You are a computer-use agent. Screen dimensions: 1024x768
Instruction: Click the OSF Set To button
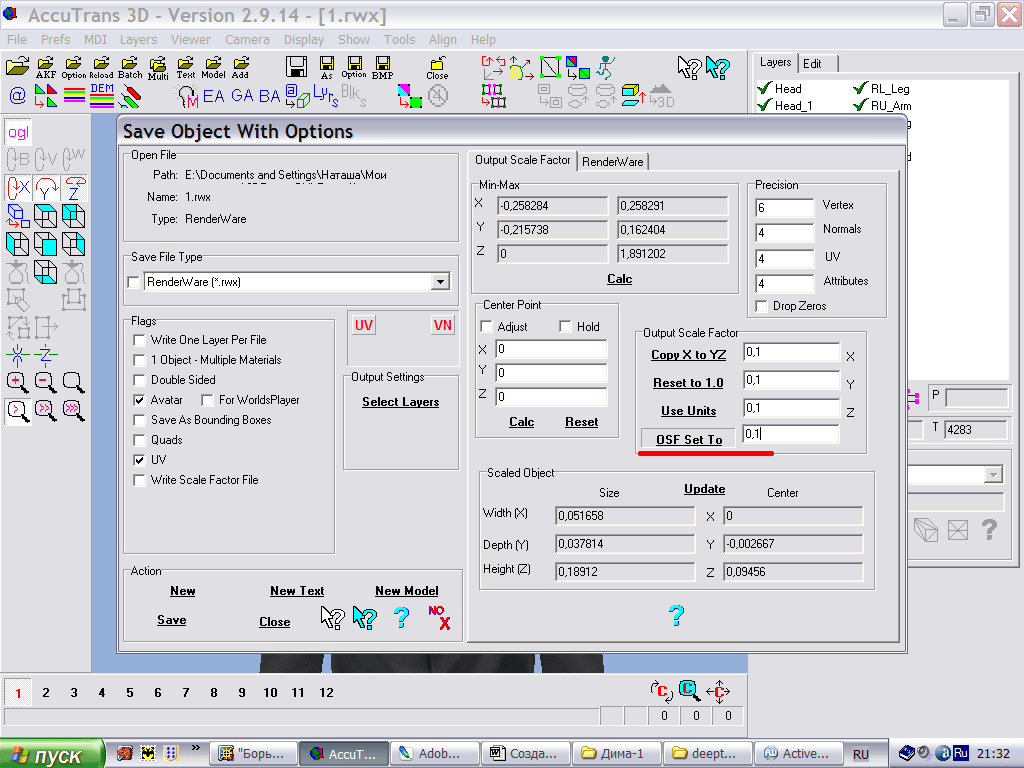point(689,440)
